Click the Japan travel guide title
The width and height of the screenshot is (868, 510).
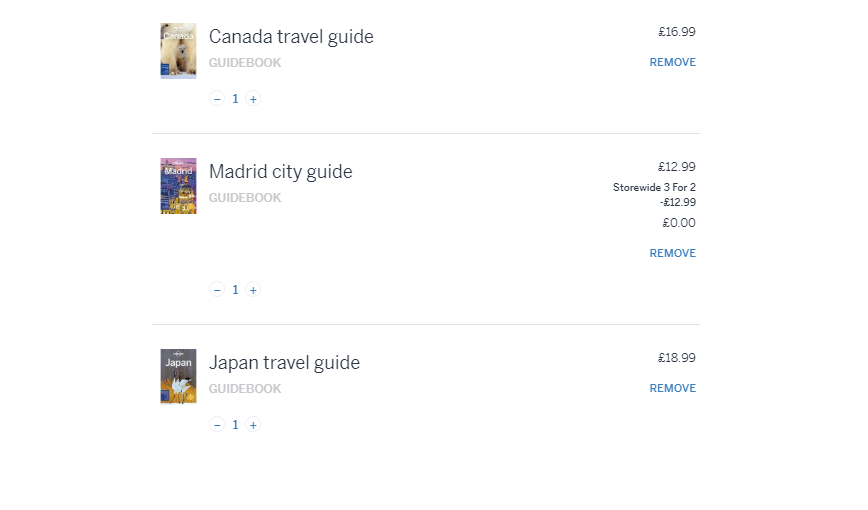pos(284,363)
